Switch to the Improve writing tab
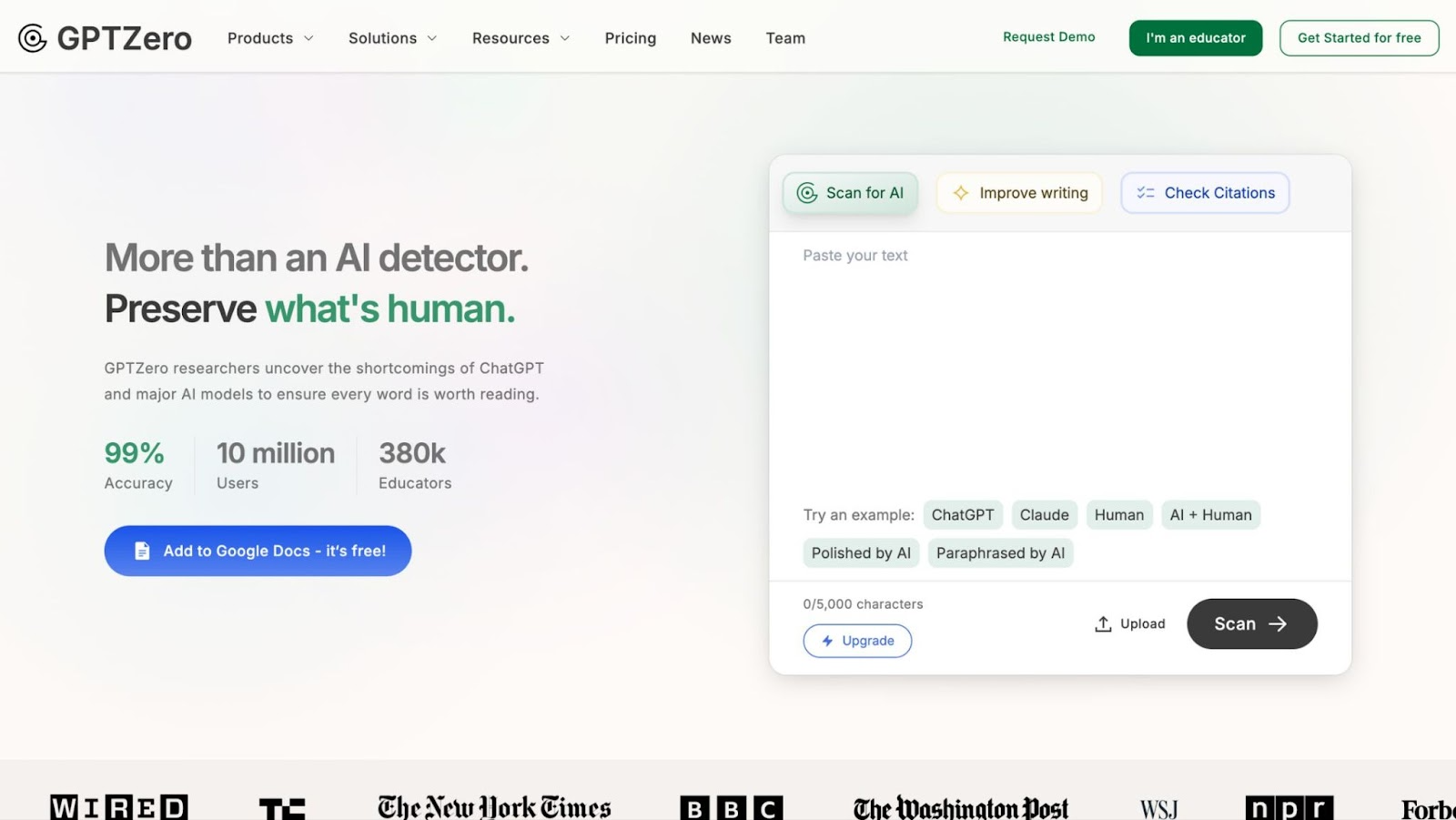Screen dimensions: 1456x820 click(1019, 193)
